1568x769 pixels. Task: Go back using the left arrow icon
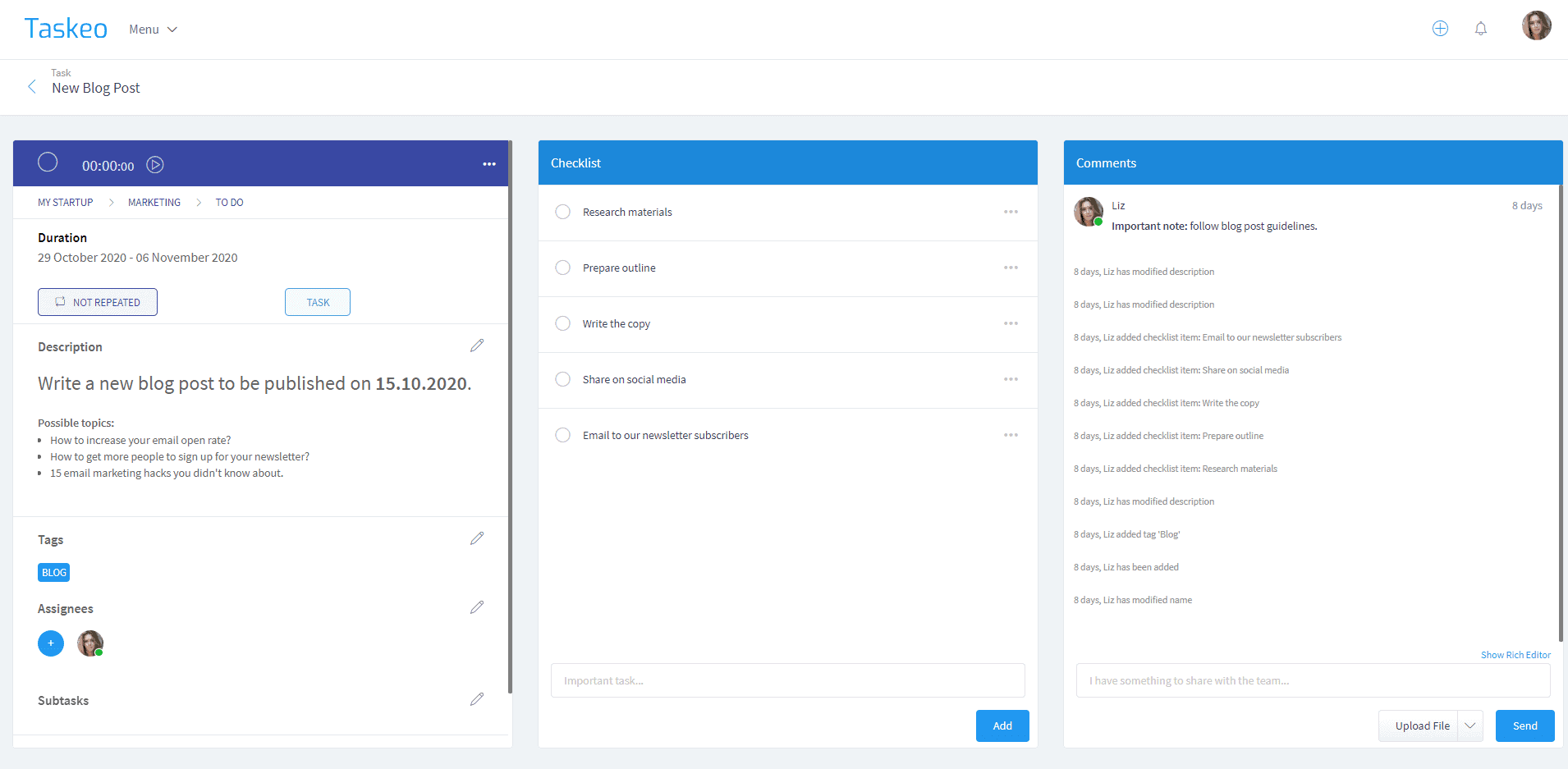[x=32, y=87]
